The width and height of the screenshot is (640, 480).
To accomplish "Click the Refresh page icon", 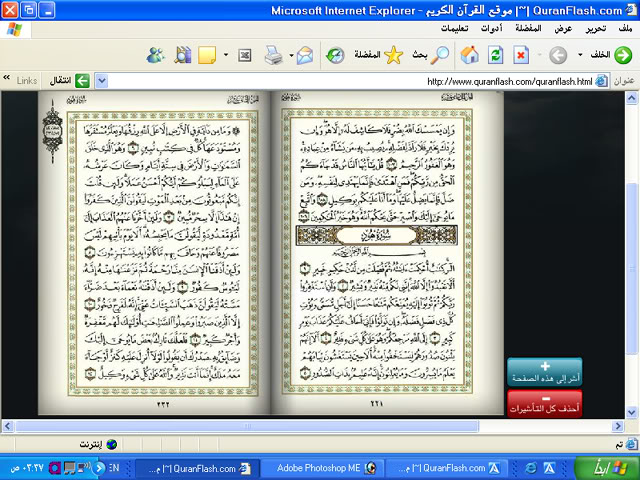I will tap(495, 55).
